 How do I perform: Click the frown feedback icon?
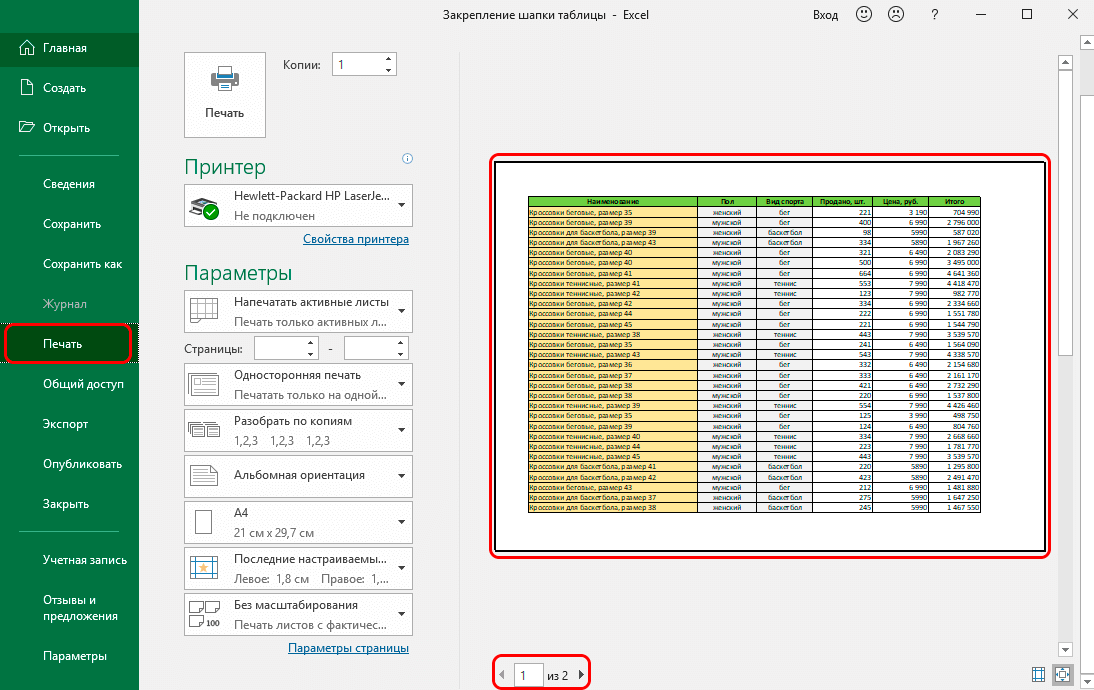click(x=897, y=15)
